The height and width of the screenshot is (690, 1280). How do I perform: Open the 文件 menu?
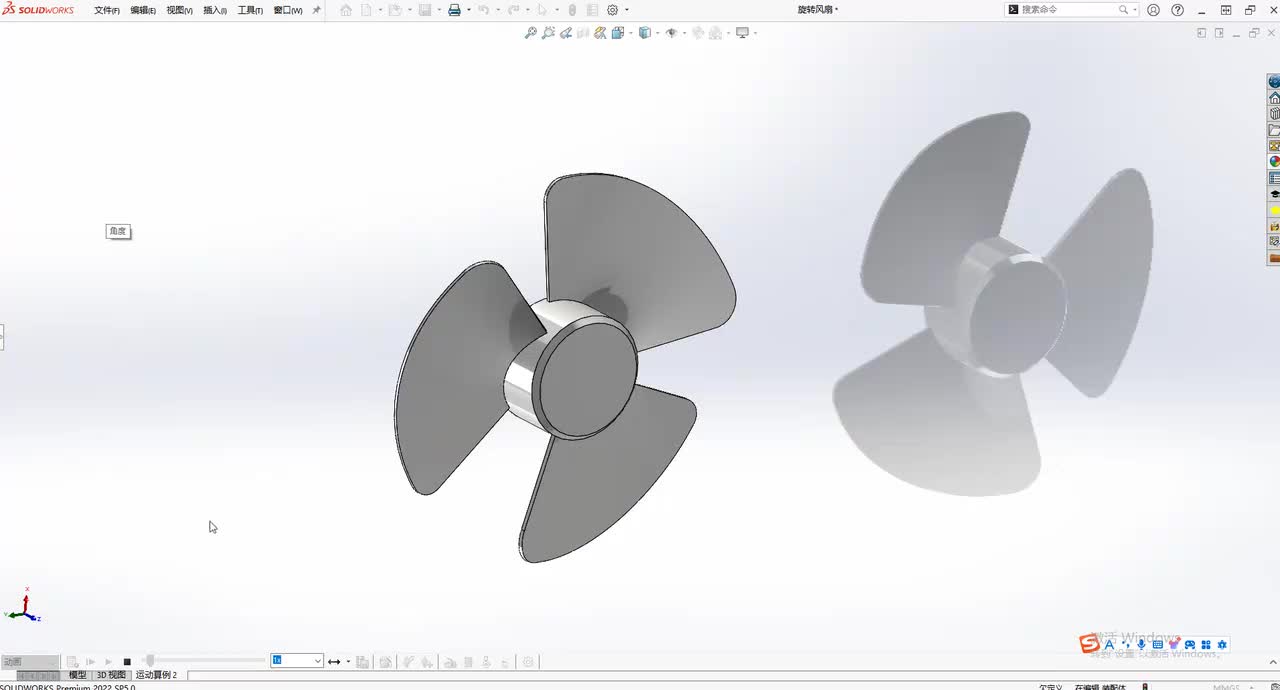[x=107, y=10]
